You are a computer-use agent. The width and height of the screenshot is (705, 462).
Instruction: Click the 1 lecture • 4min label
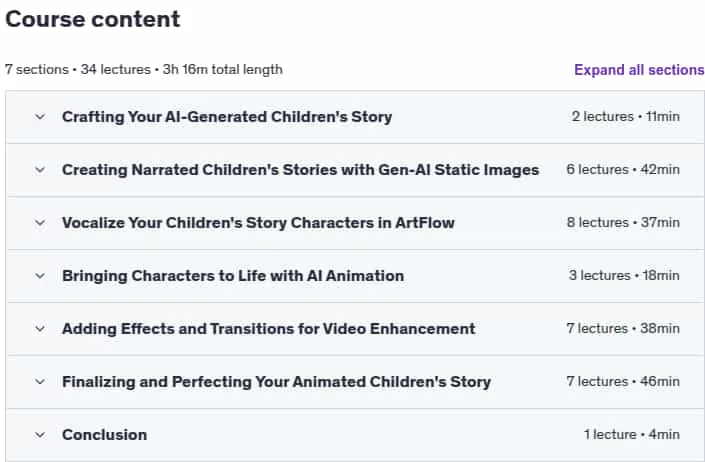632,435
